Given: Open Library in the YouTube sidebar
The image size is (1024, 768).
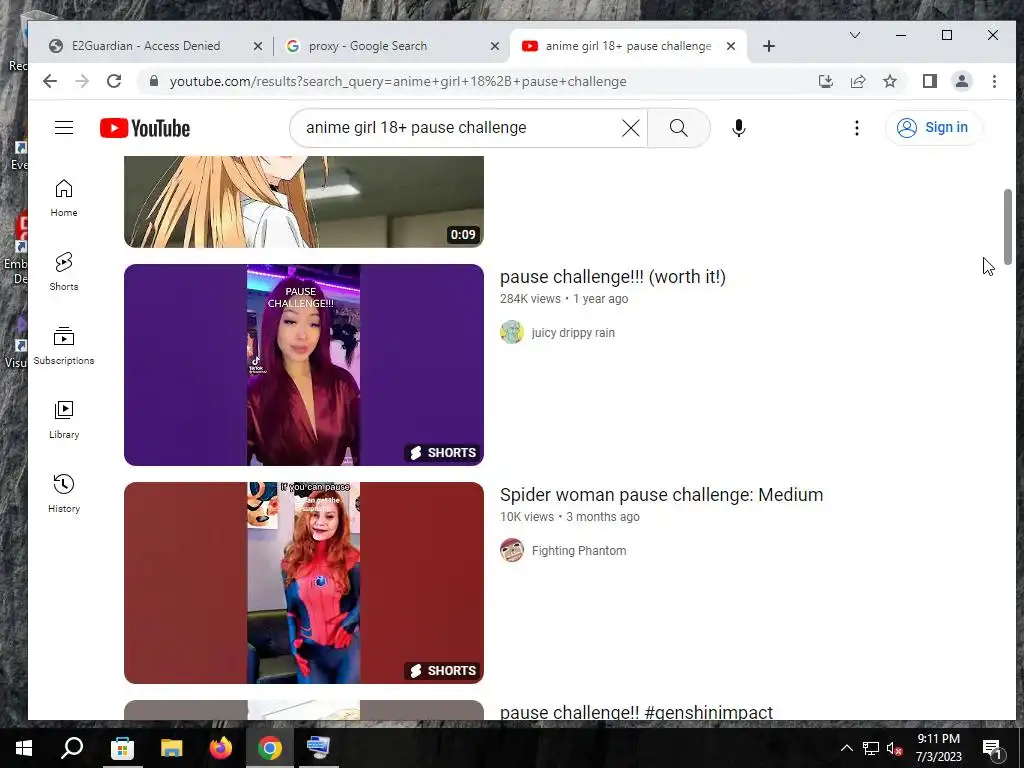Looking at the screenshot, I should tap(63, 420).
